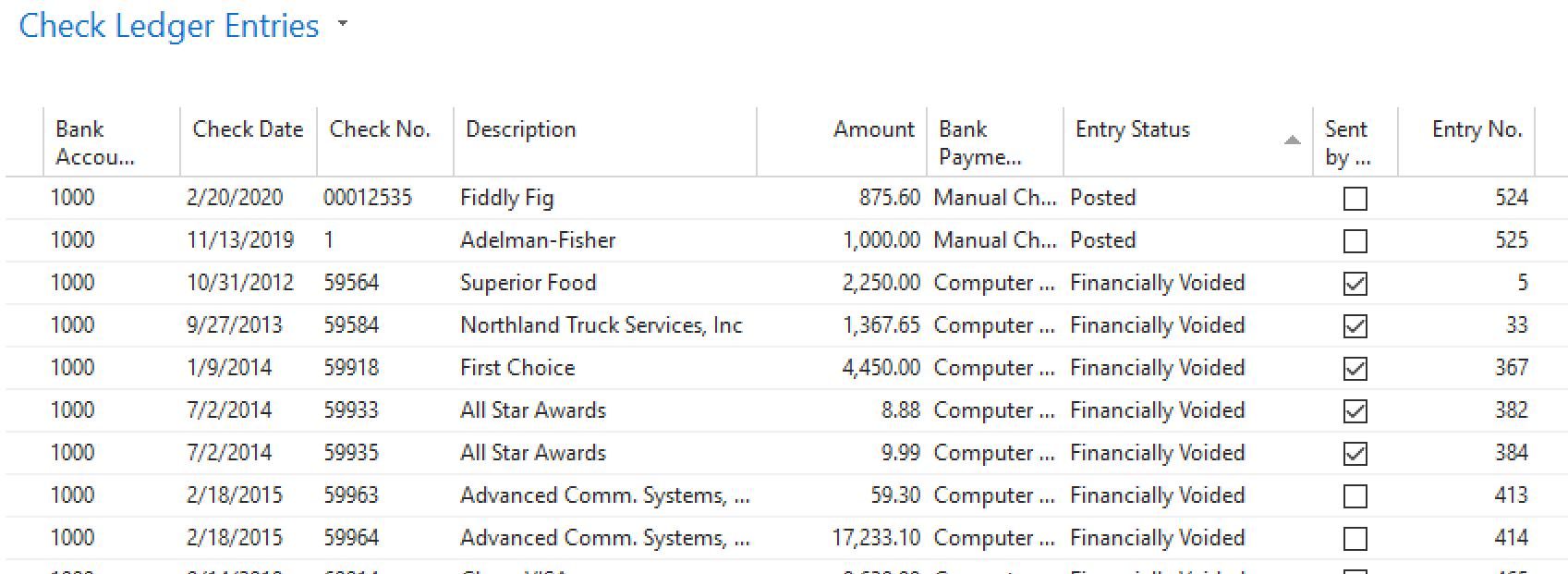Click the Check No. column header

tap(380, 129)
